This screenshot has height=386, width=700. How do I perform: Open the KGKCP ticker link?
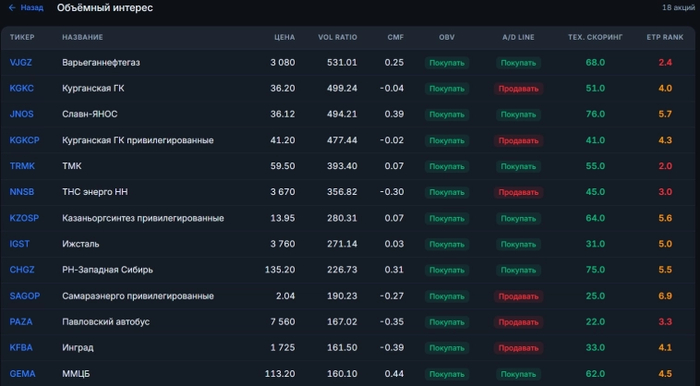pos(25,140)
